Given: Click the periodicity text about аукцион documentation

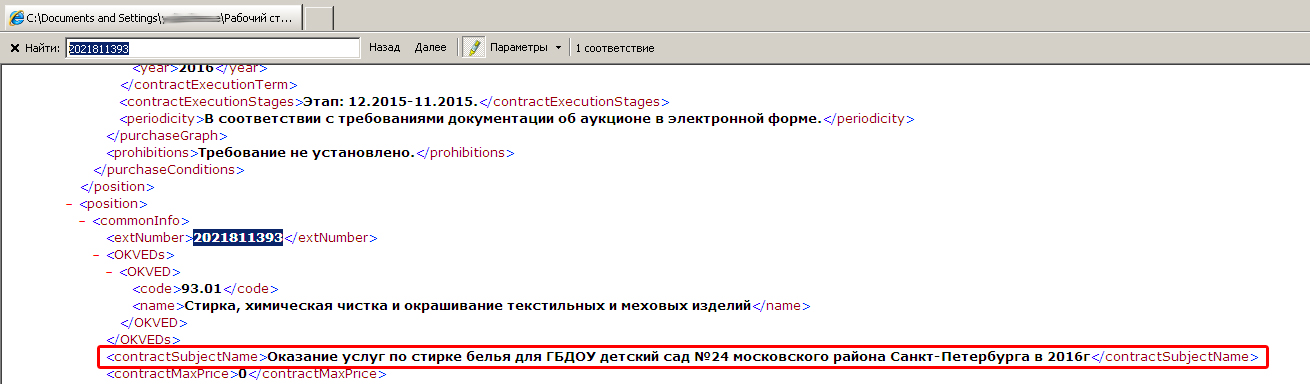Looking at the screenshot, I should (x=513, y=119).
